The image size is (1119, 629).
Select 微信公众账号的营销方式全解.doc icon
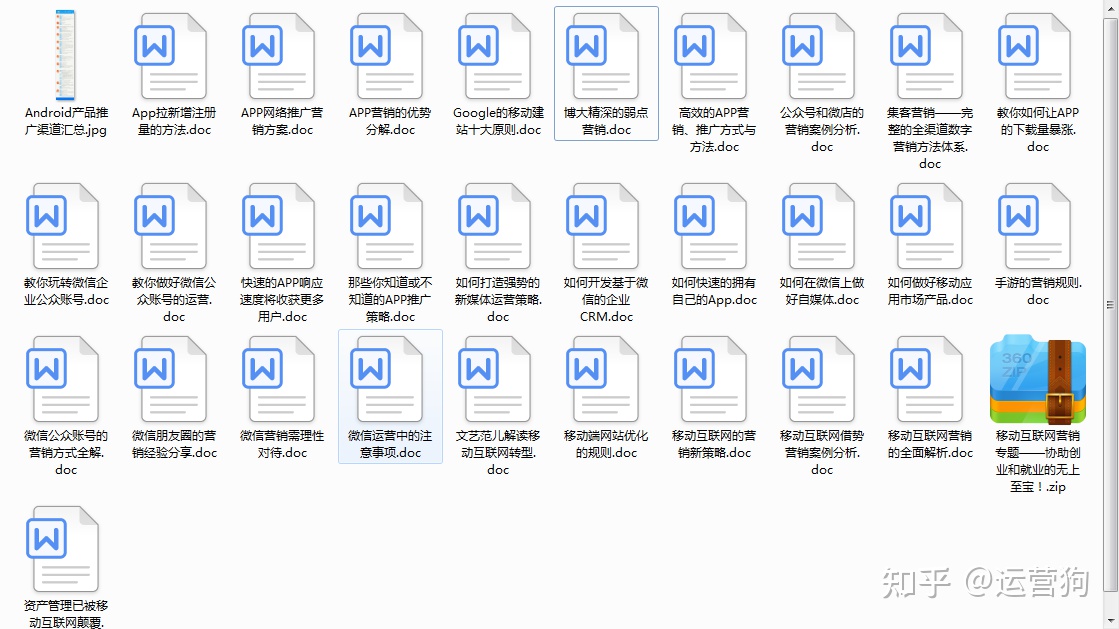62,378
